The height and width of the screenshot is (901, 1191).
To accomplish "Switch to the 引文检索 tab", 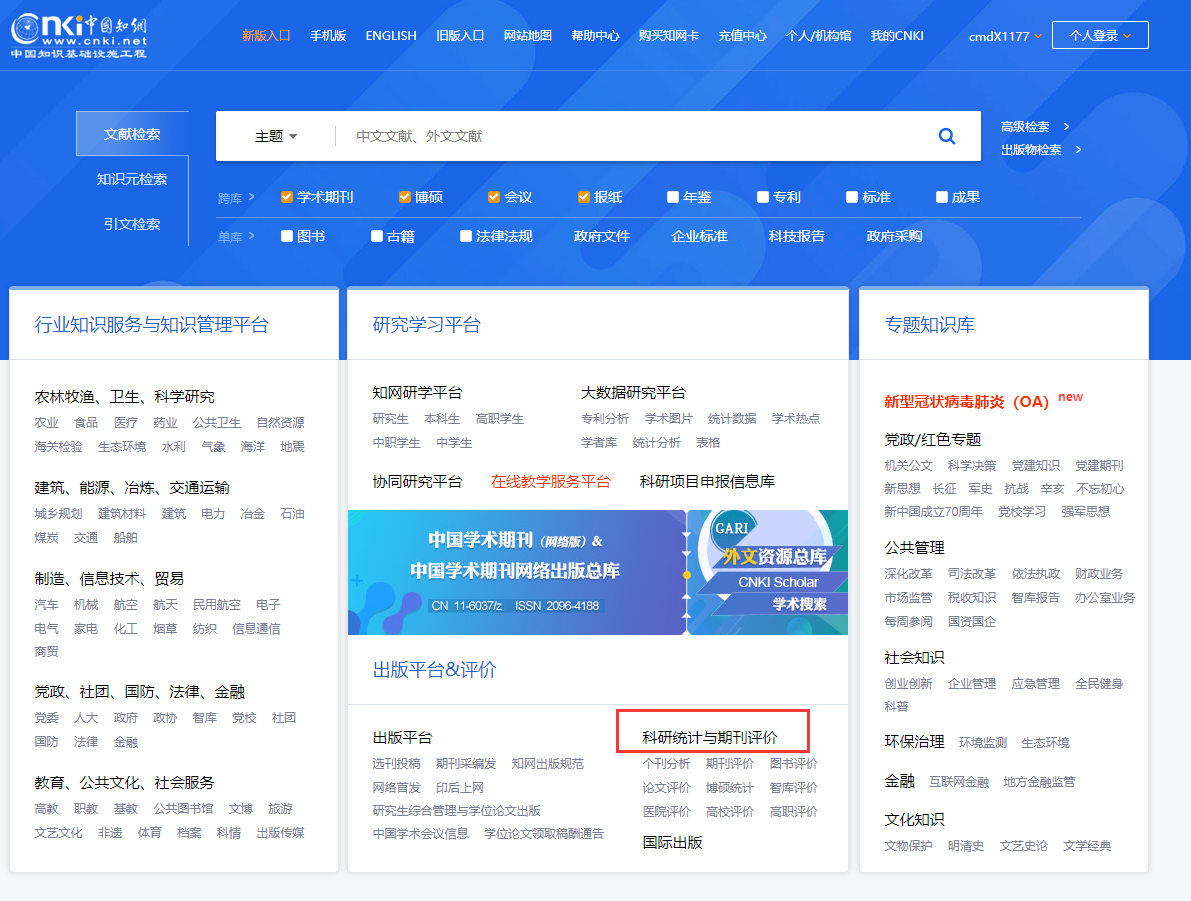I will [132, 224].
